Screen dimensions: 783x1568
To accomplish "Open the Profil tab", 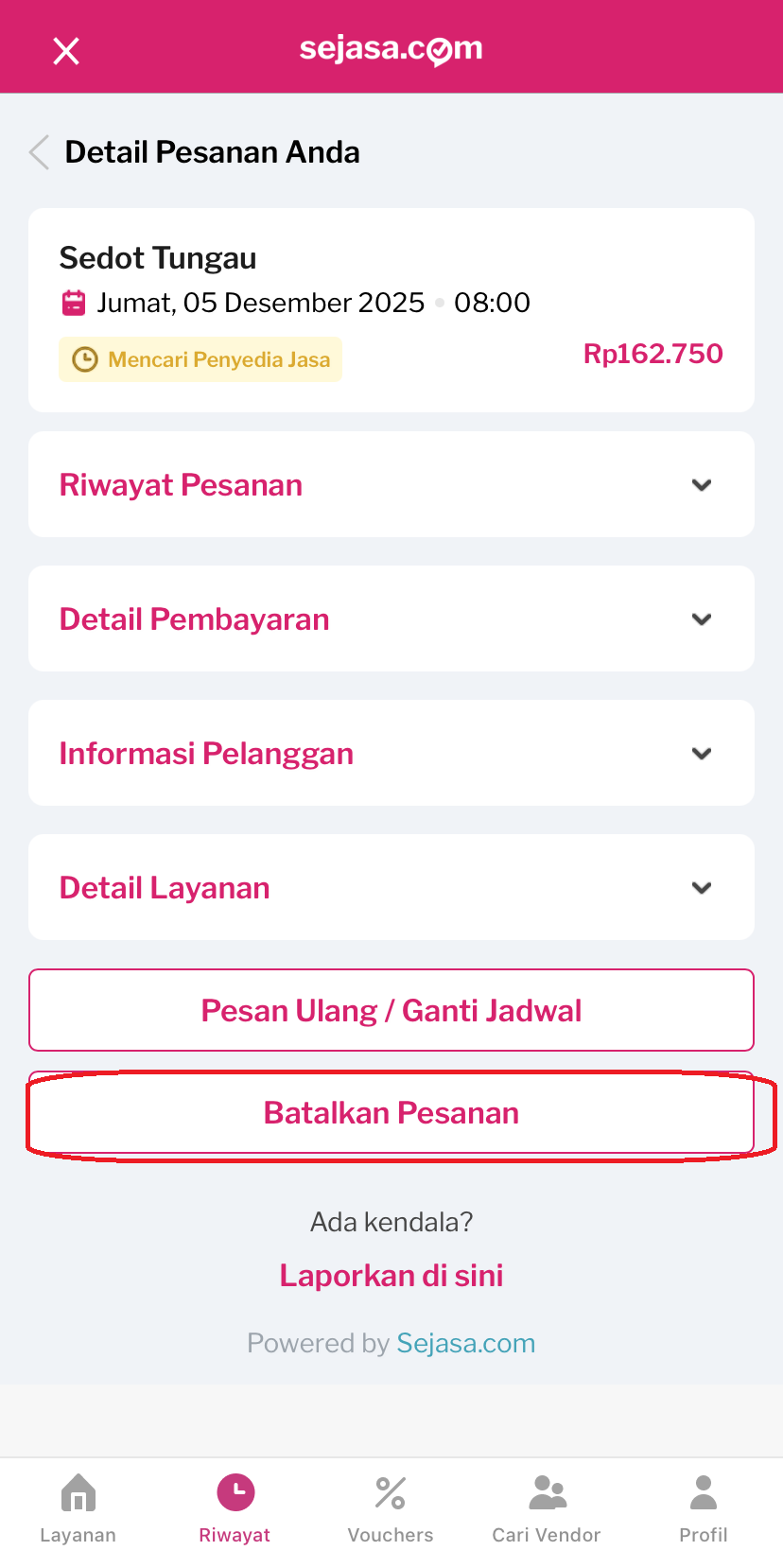I will (x=704, y=1508).
